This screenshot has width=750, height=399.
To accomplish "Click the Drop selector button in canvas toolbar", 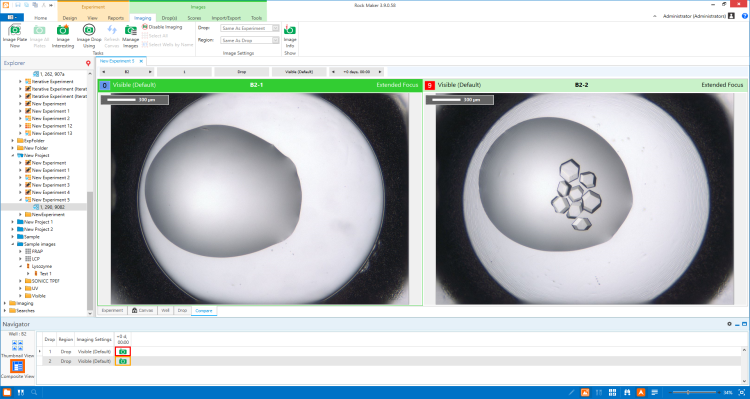I will [242, 72].
